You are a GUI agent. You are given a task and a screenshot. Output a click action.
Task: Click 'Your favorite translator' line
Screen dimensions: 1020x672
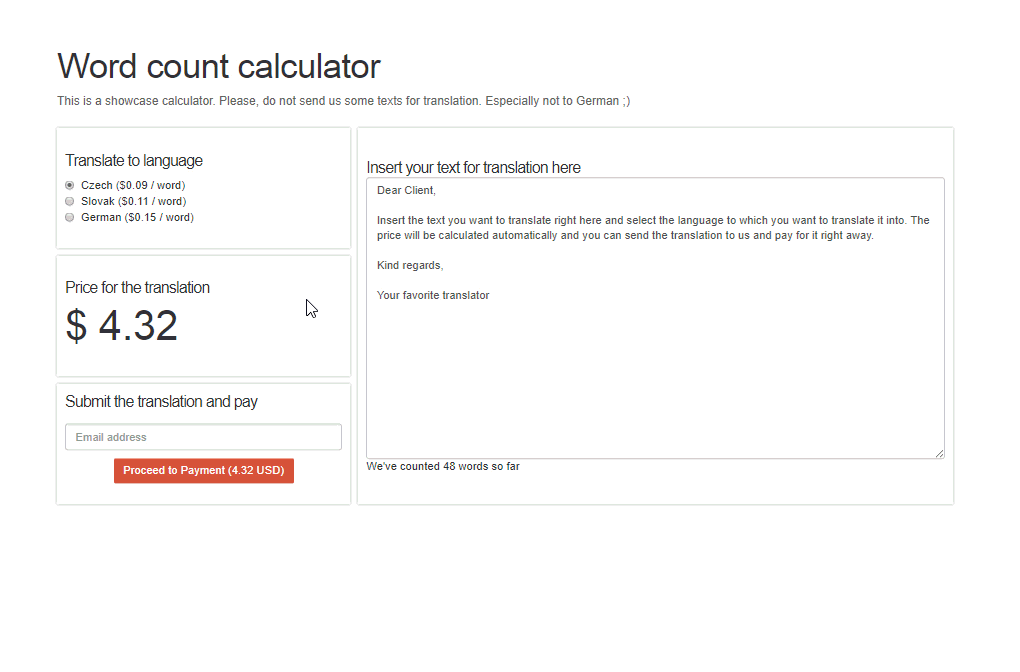433,295
